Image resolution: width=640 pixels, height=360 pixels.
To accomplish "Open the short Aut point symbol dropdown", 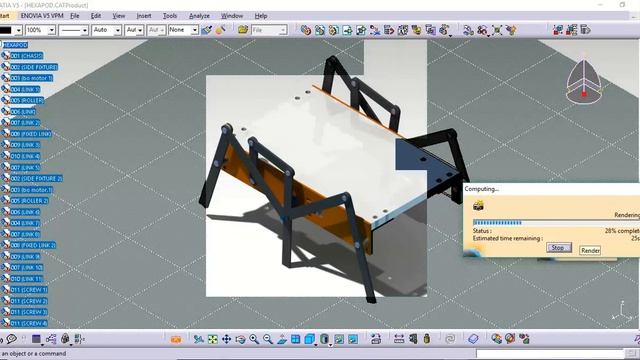I will coord(140,30).
